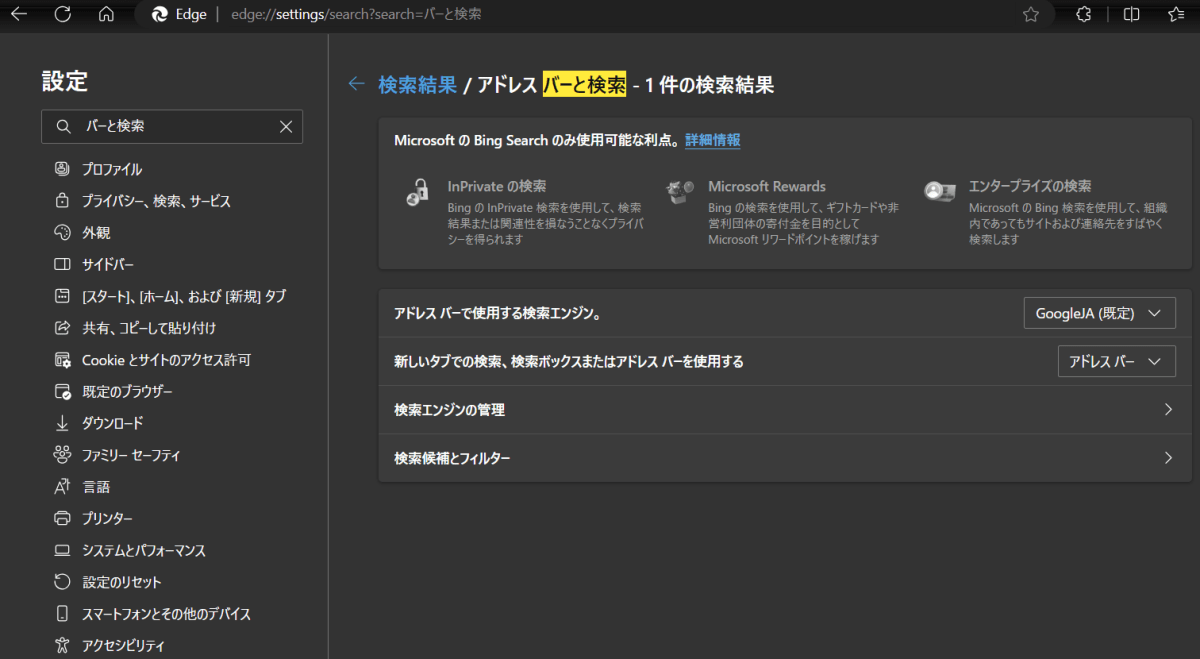Open split screen icon in toolbar
The height and width of the screenshot is (659, 1200).
(1131, 14)
